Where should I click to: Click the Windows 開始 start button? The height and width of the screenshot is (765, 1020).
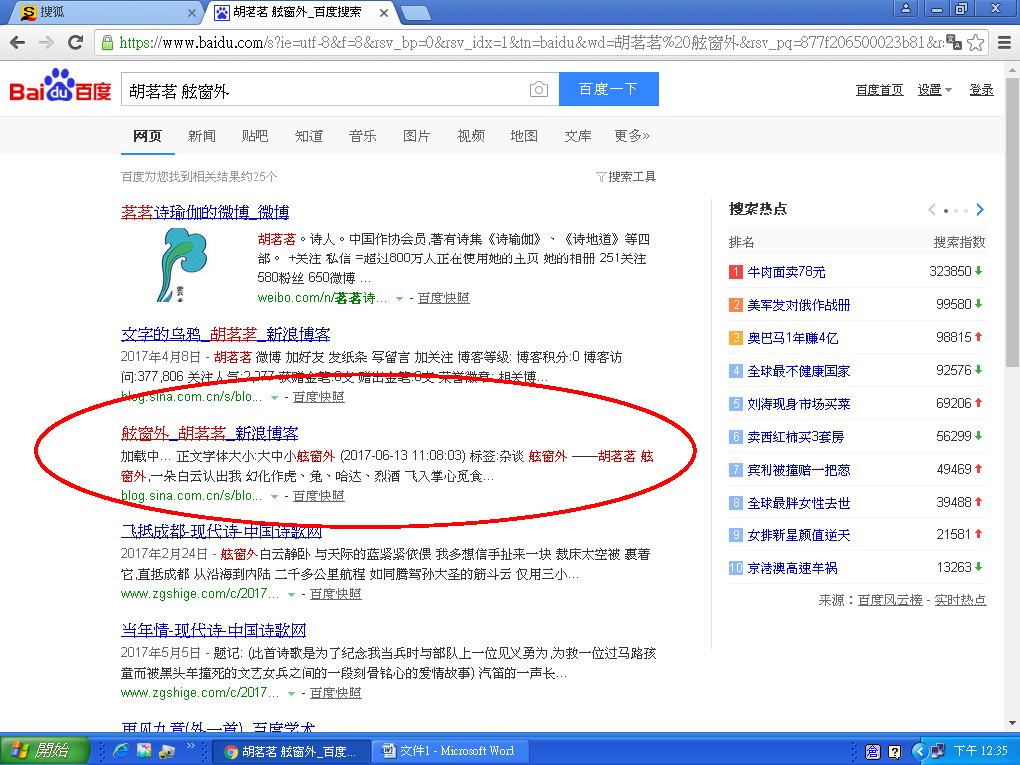(45, 751)
